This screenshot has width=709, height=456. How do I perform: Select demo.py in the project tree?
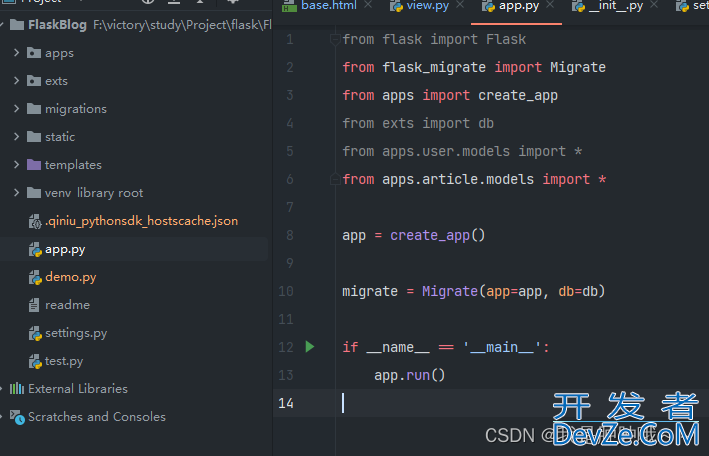(70, 277)
